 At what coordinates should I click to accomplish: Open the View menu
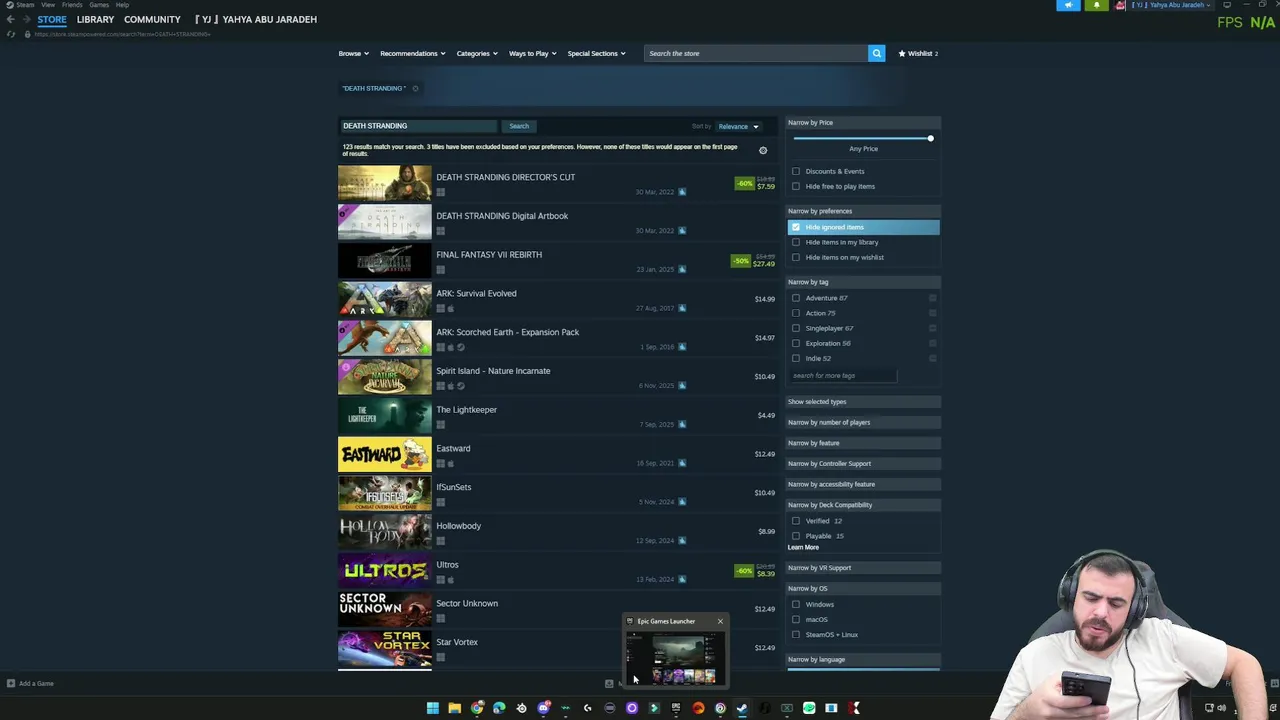point(47,5)
